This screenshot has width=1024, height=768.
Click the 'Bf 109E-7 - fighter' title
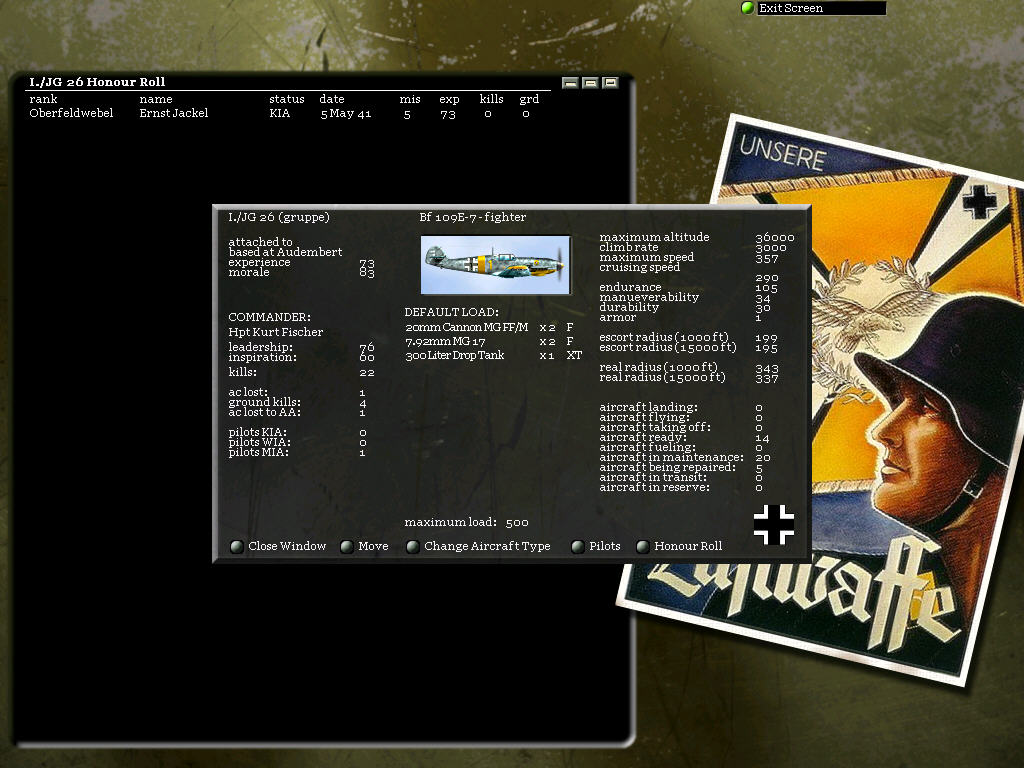coord(472,217)
